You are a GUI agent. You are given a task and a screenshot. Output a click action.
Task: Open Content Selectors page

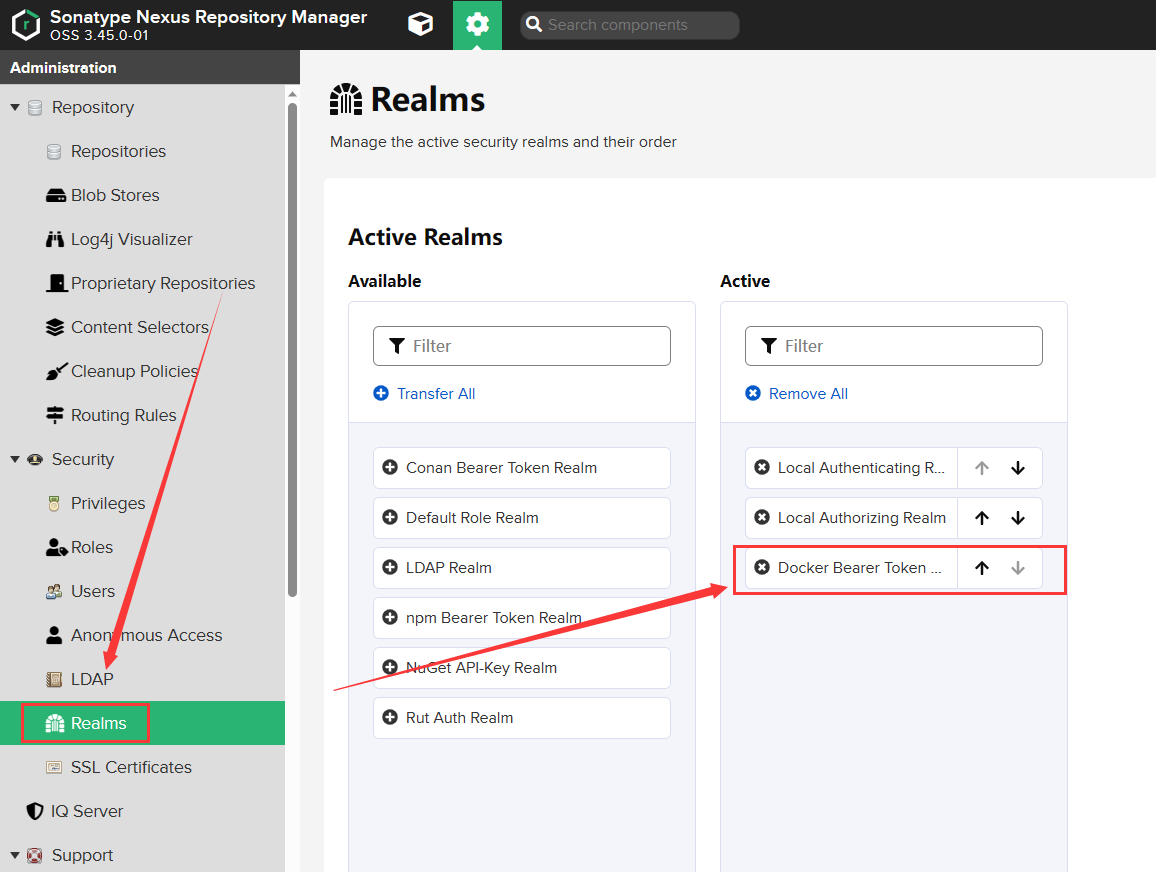click(x=139, y=327)
